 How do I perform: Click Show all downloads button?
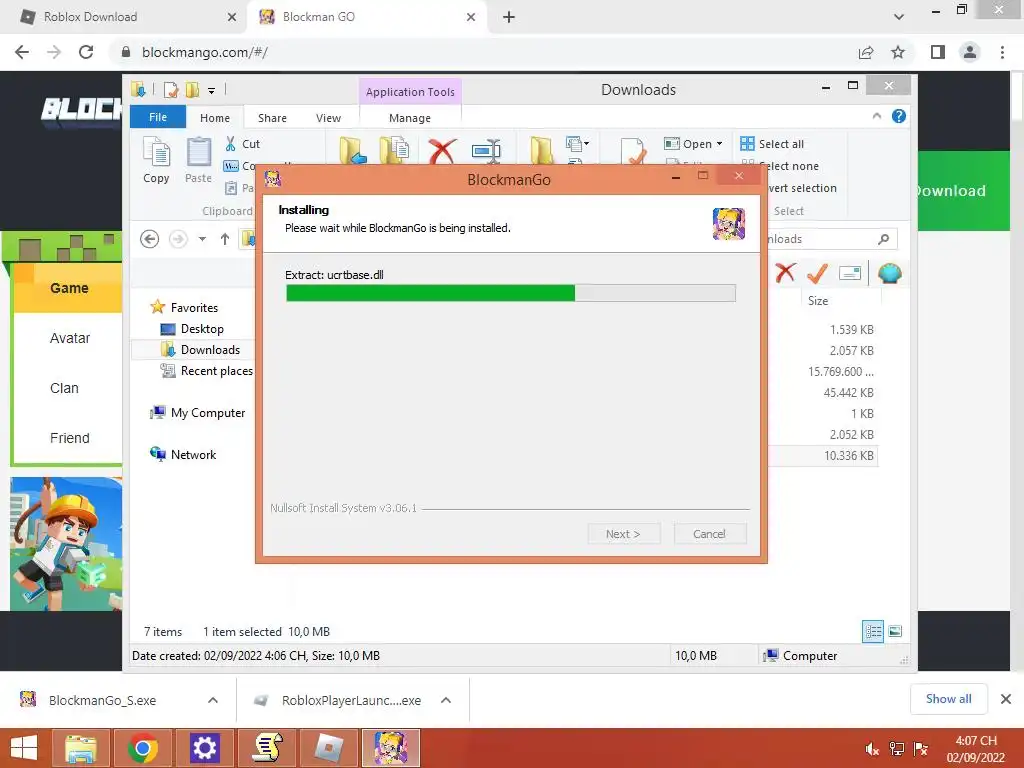948,699
